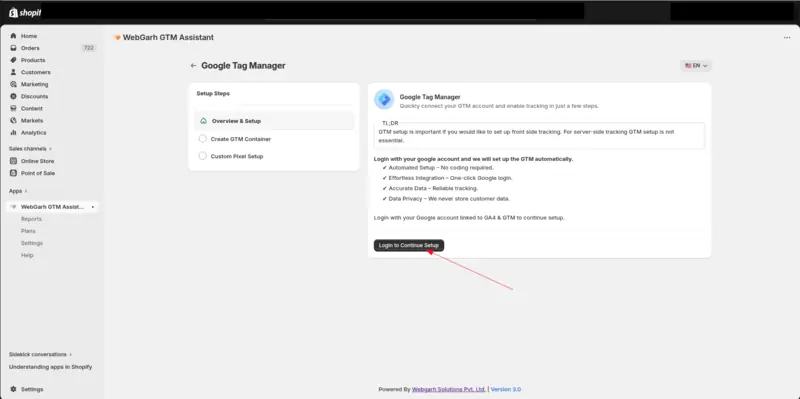Select the Create GTM Container step circle
Screen dimensions: 800x399
[203, 139]
